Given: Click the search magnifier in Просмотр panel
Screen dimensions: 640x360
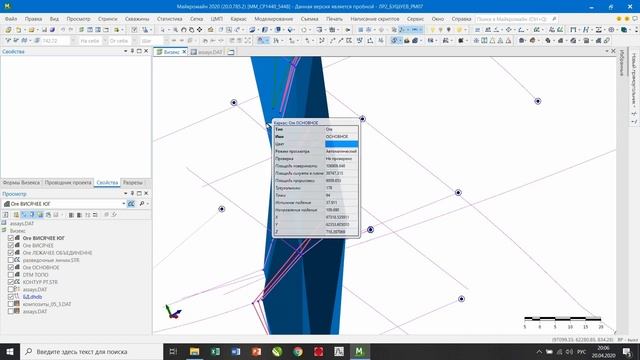Looking at the screenshot, I should coord(142,203).
